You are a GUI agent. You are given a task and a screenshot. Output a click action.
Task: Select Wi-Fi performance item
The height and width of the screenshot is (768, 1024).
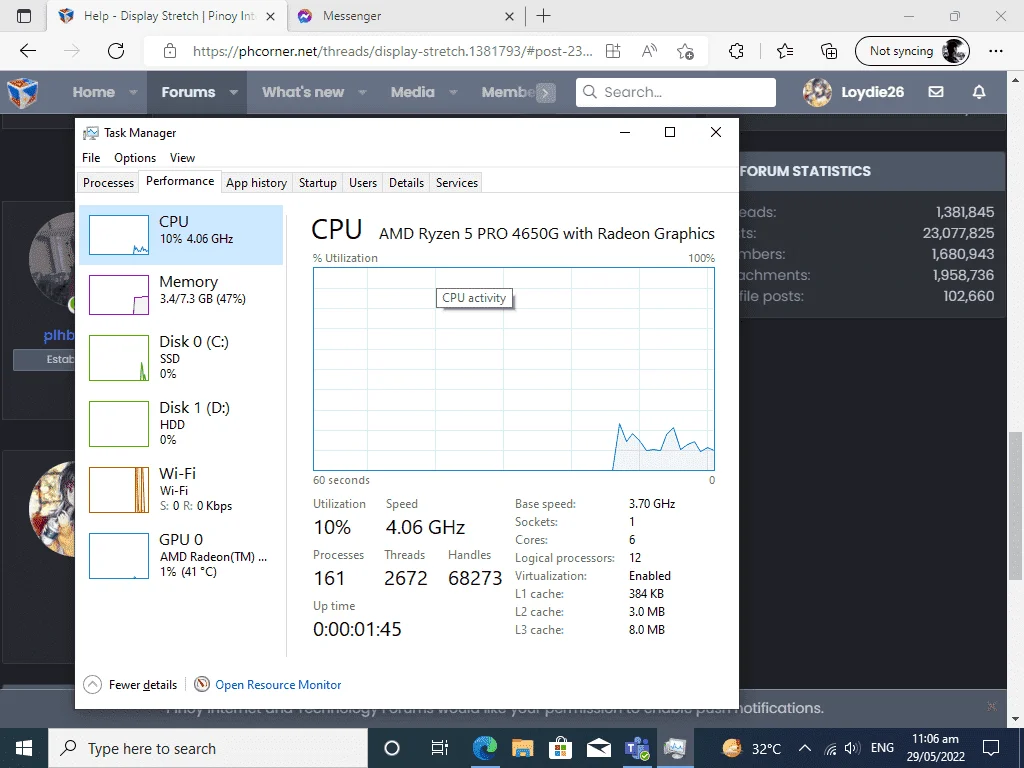[x=181, y=489]
